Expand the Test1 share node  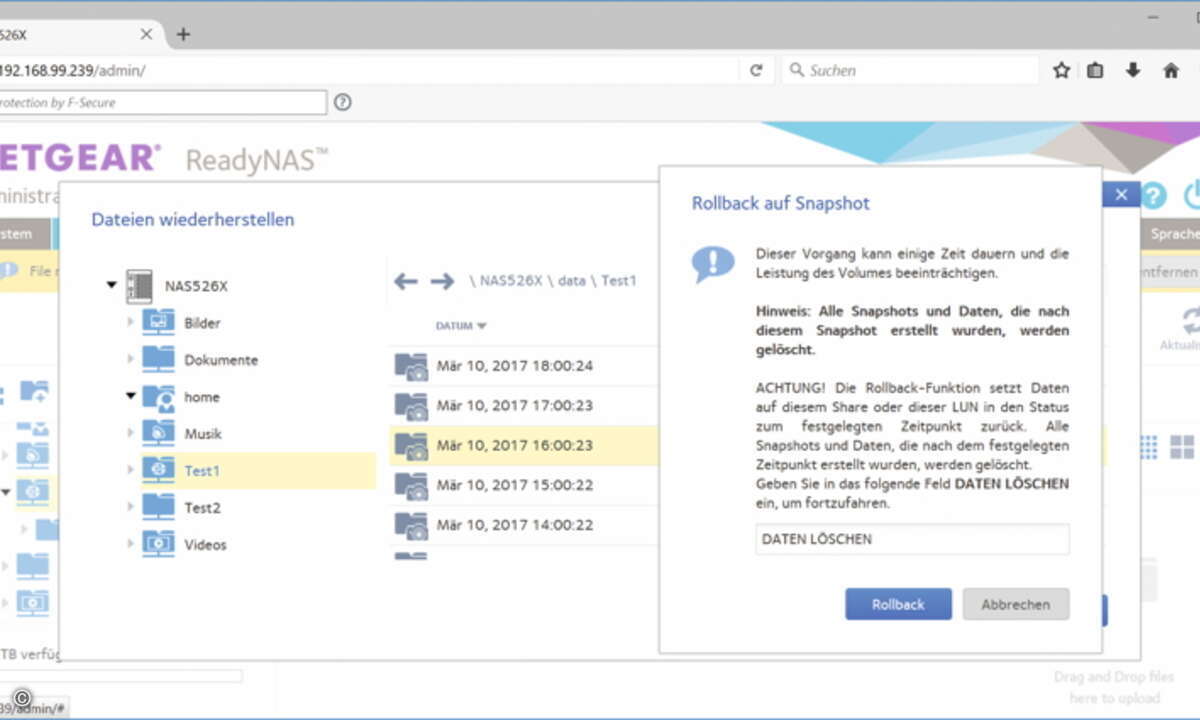pos(131,471)
